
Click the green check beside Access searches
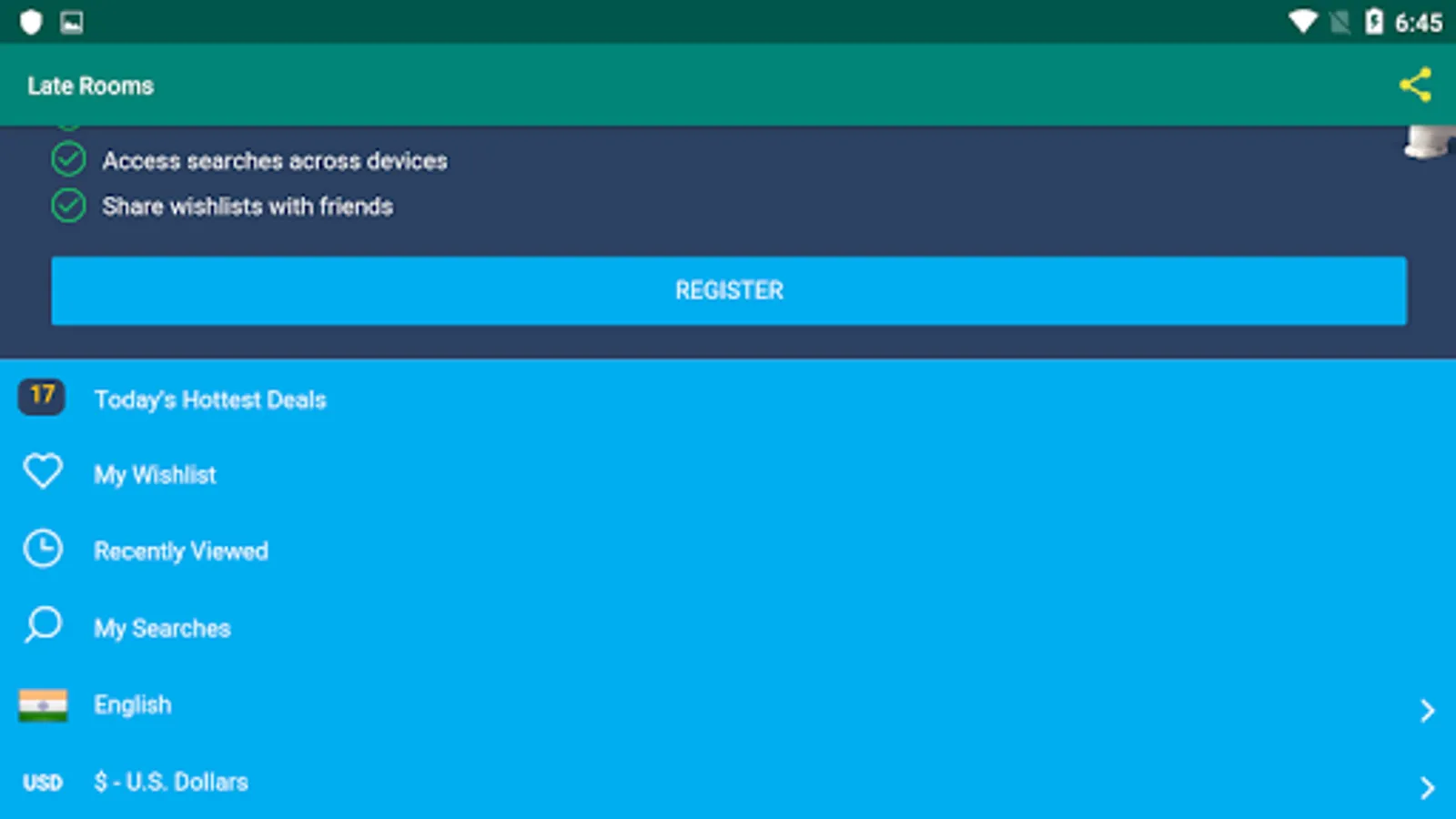click(x=68, y=160)
